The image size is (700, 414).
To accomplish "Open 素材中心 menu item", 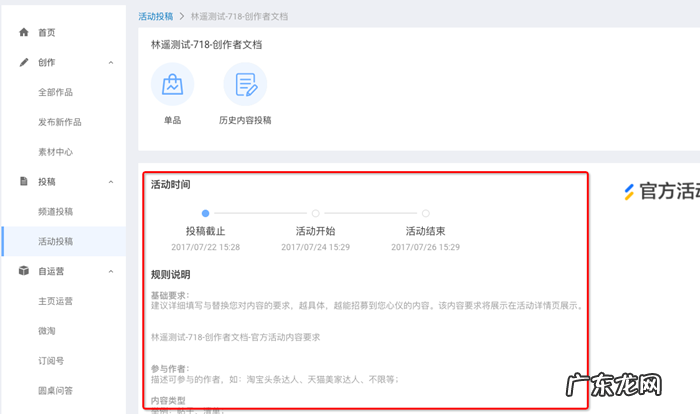I will (55, 152).
